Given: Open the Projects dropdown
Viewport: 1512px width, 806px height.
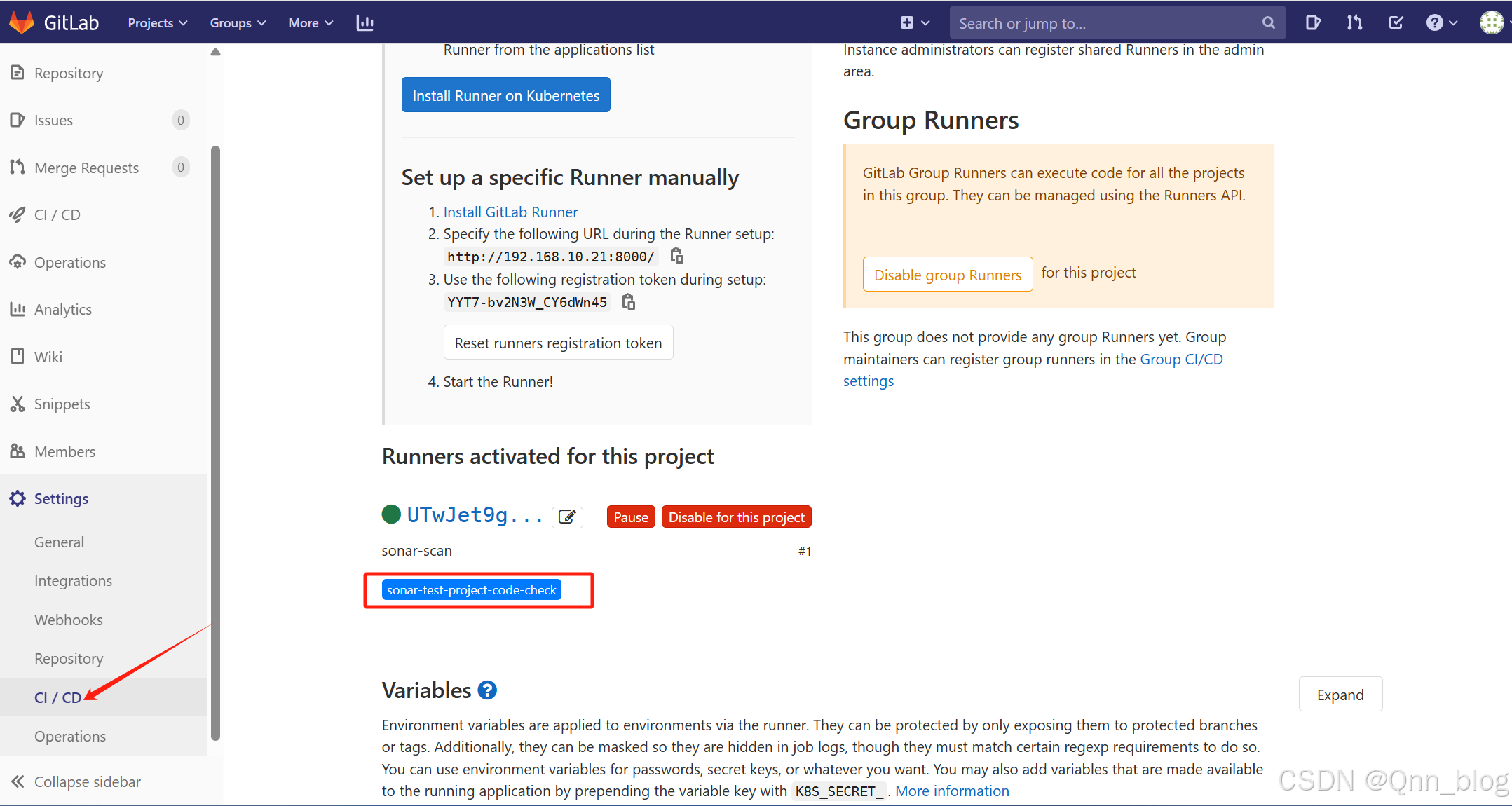Looking at the screenshot, I should 156,22.
